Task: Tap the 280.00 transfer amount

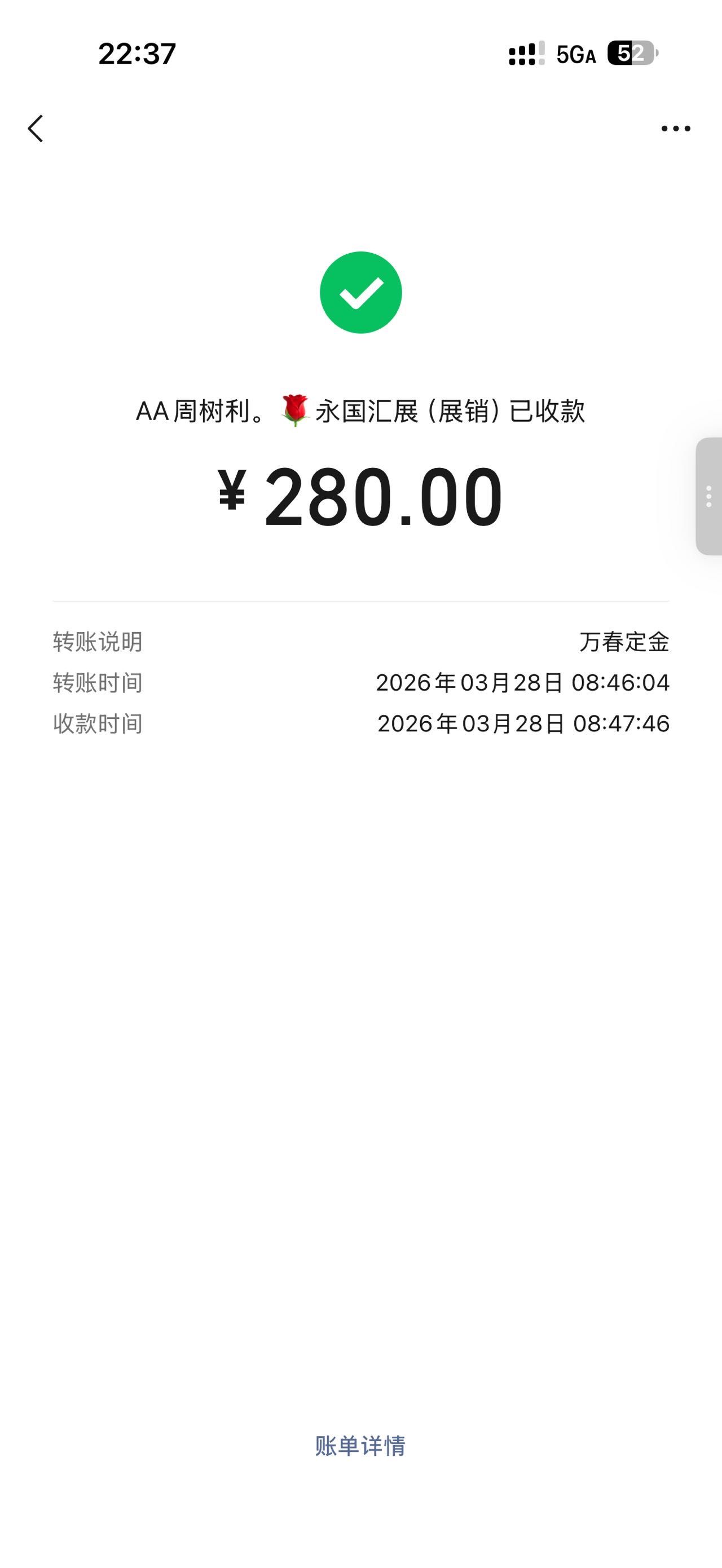Action: point(384,496)
